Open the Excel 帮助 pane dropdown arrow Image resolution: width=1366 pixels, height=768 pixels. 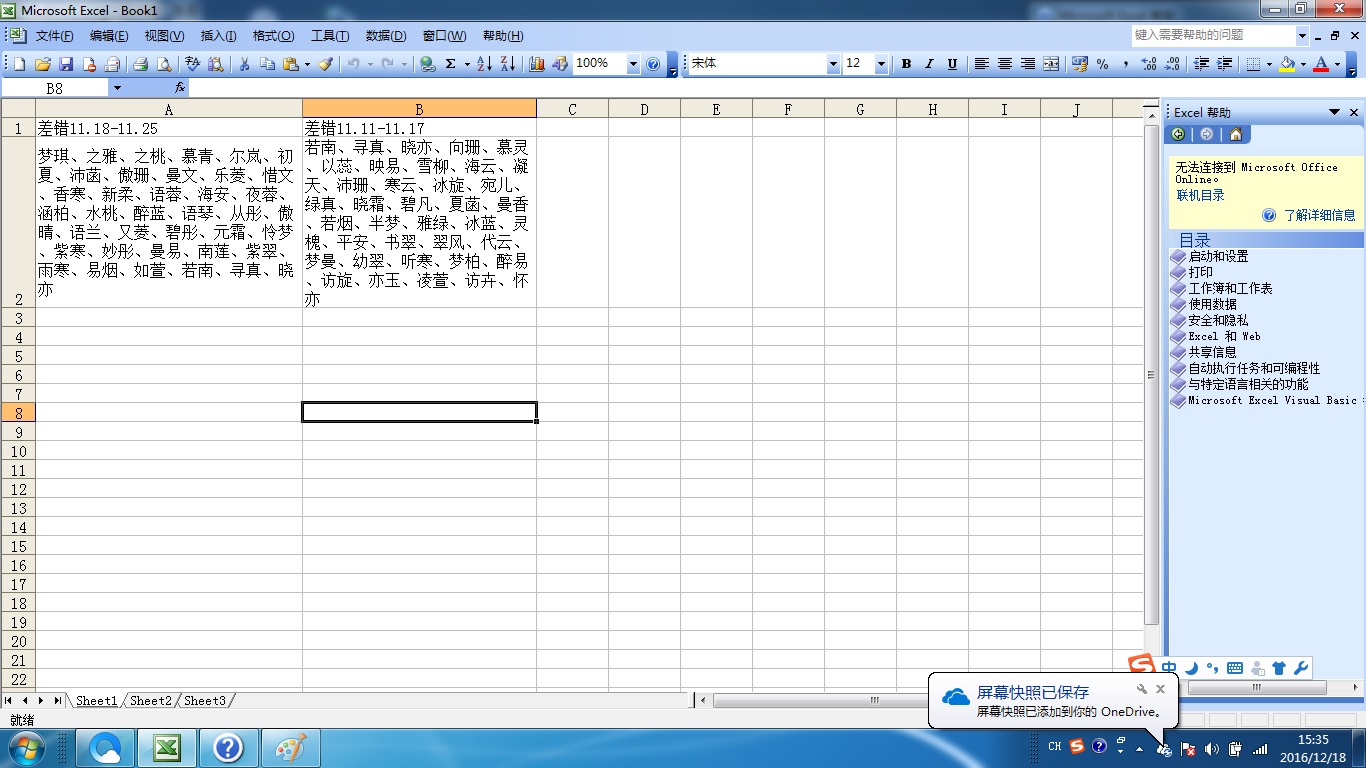click(x=1334, y=112)
